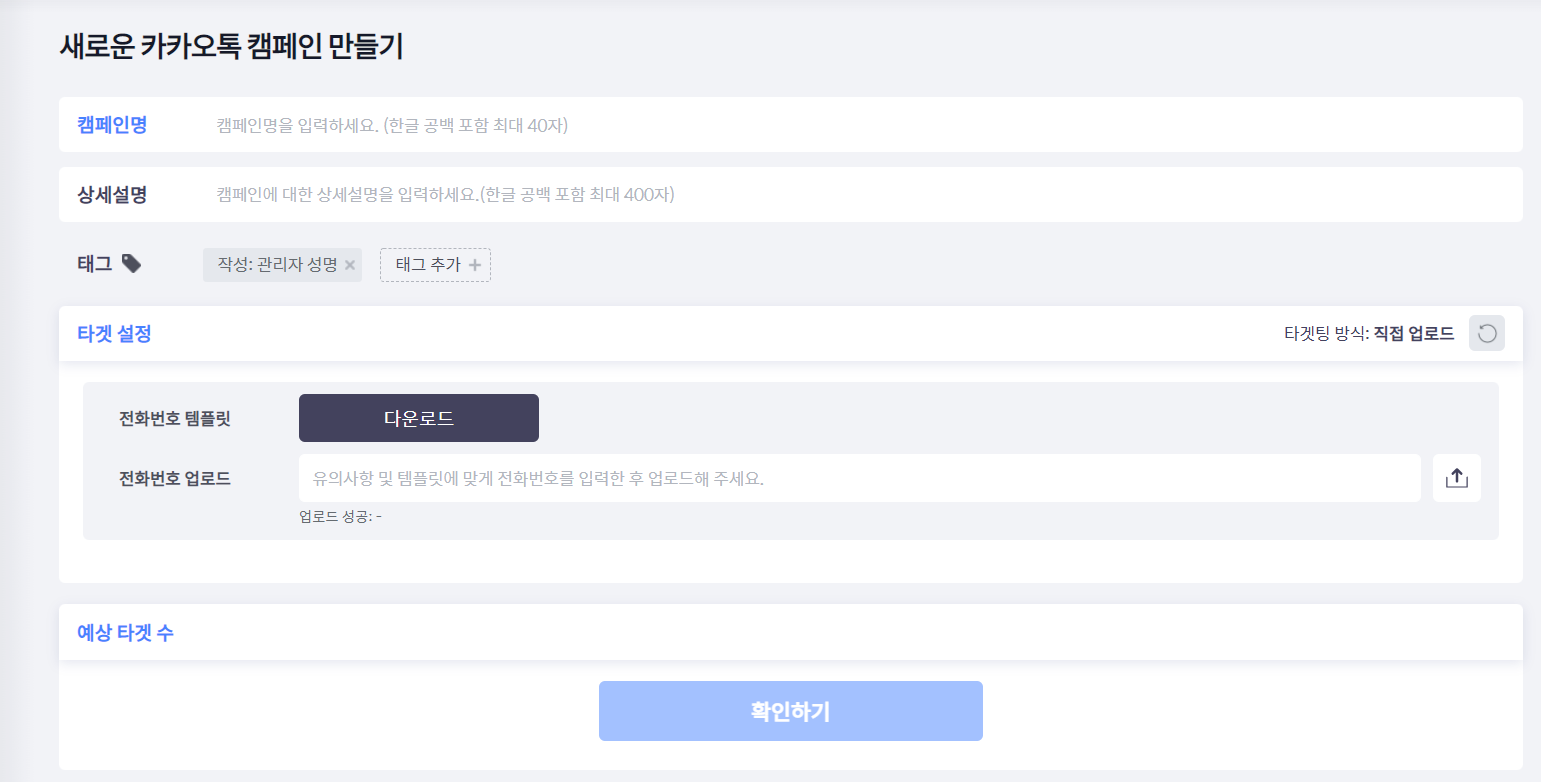This screenshot has width=1541, height=782.
Task: Focus the 상세설명 description field
Action: pos(860,194)
